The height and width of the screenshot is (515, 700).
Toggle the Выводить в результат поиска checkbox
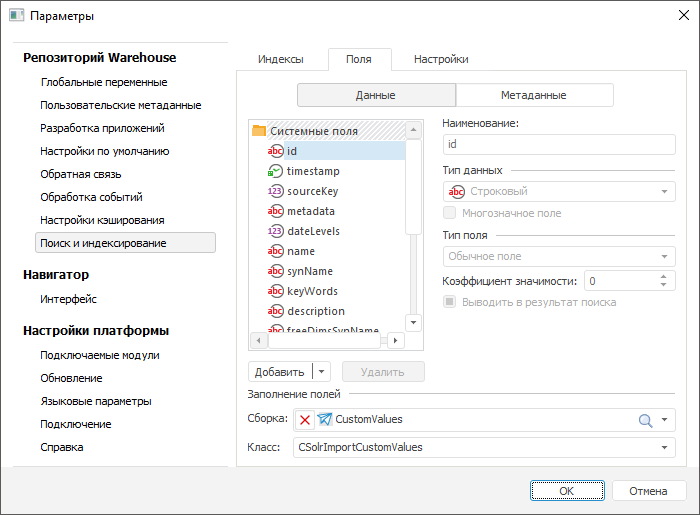click(x=450, y=302)
